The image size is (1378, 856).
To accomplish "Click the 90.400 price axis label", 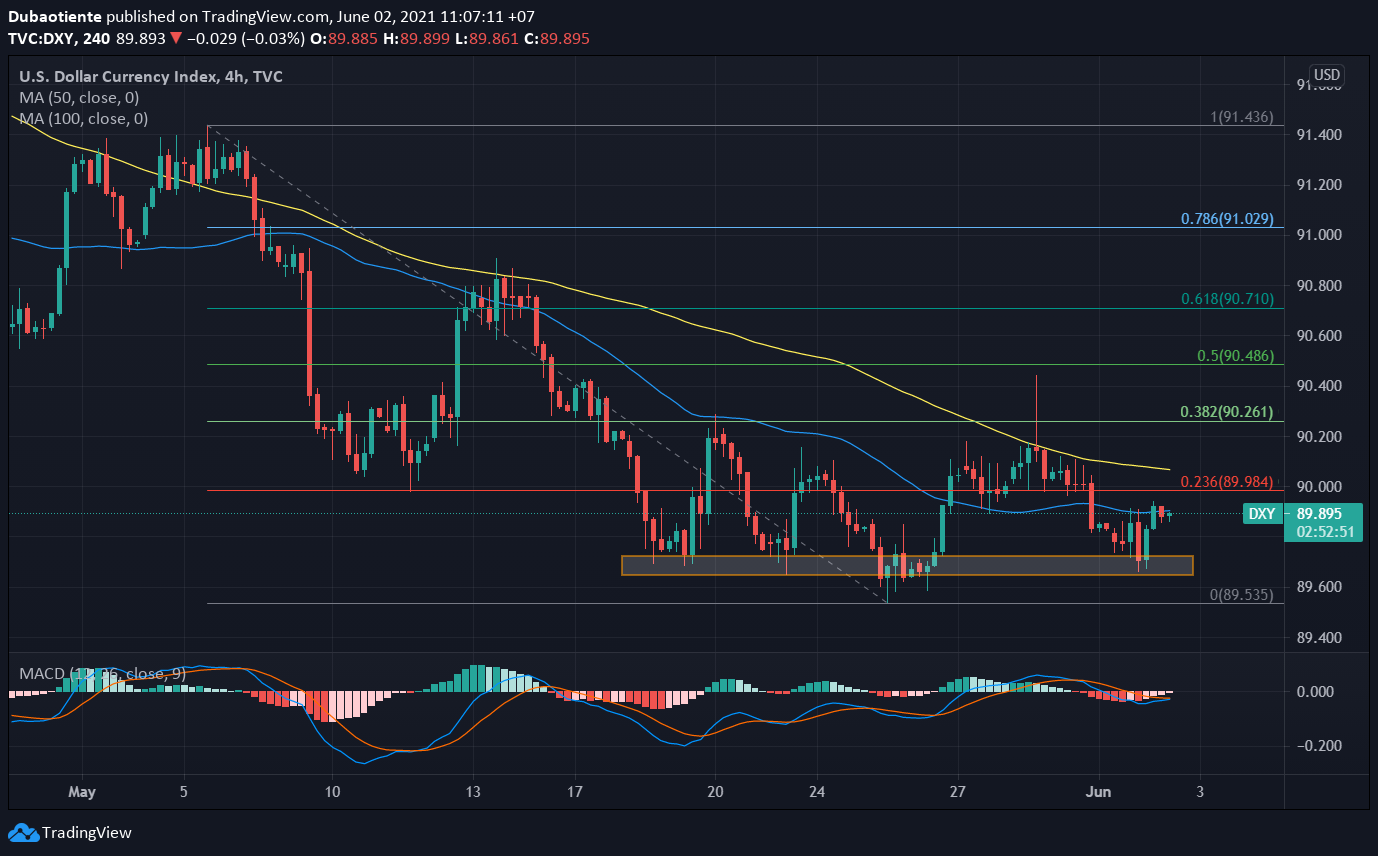I will [x=1318, y=386].
